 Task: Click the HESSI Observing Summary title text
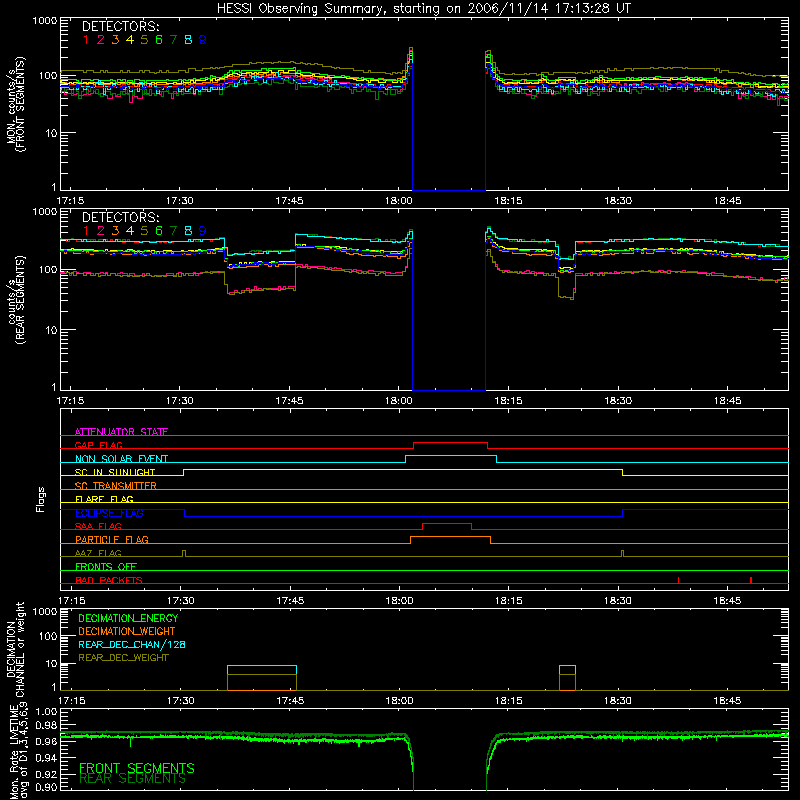point(424,8)
